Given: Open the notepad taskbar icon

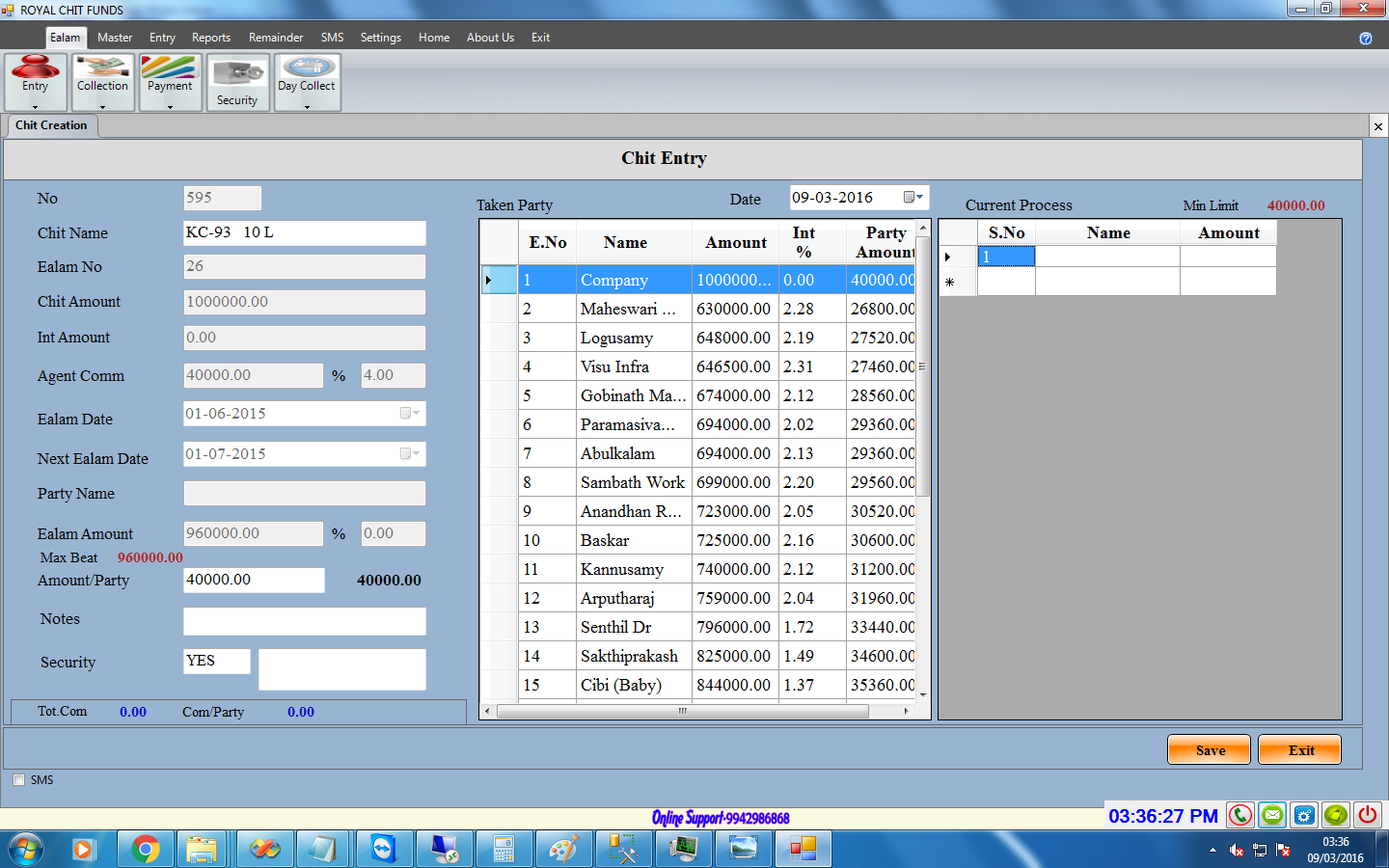Looking at the screenshot, I should [324, 850].
